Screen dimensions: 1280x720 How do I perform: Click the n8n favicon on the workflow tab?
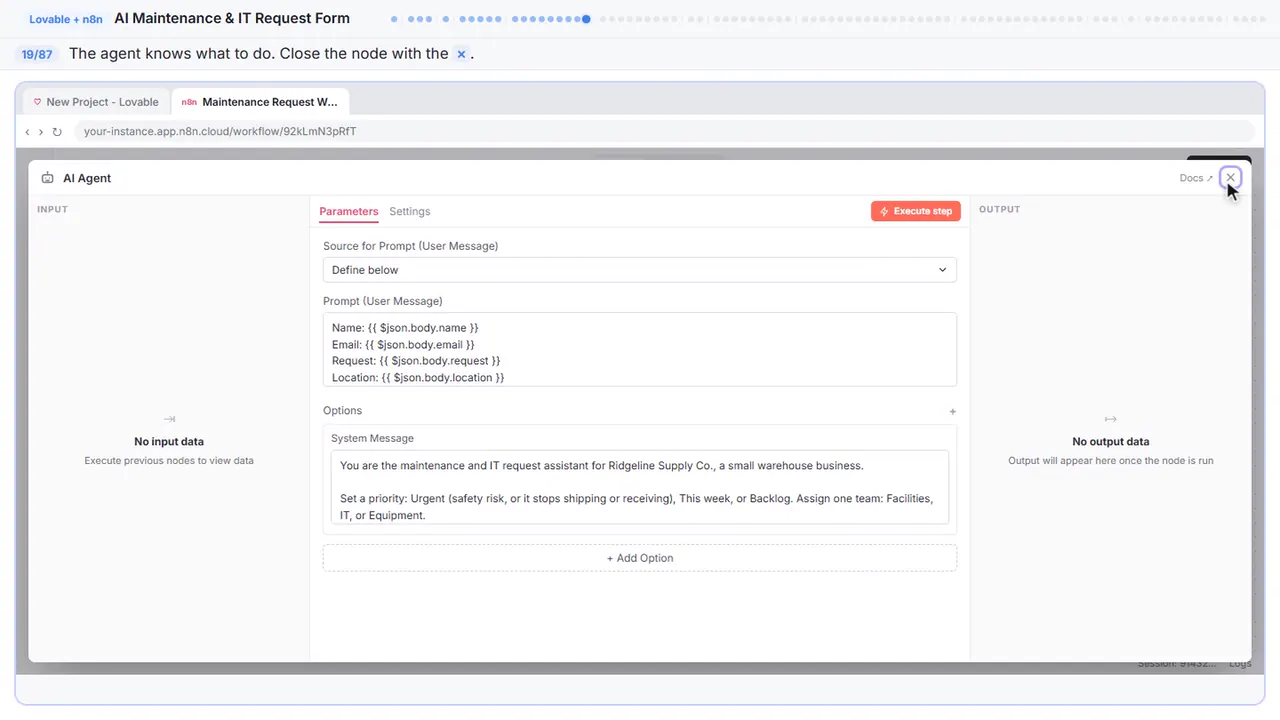pos(189,102)
